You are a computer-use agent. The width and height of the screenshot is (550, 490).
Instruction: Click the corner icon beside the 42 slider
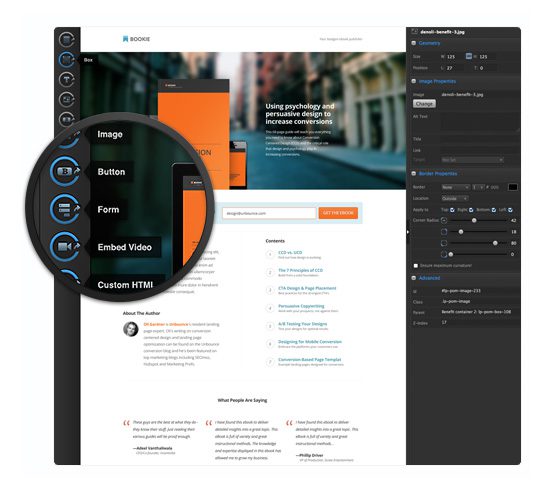(x=444, y=220)
